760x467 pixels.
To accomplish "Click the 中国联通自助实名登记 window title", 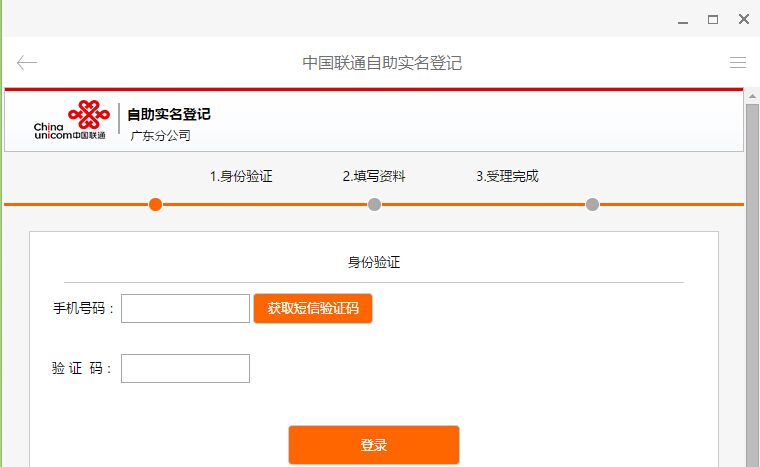I will [x=382, y=63].
